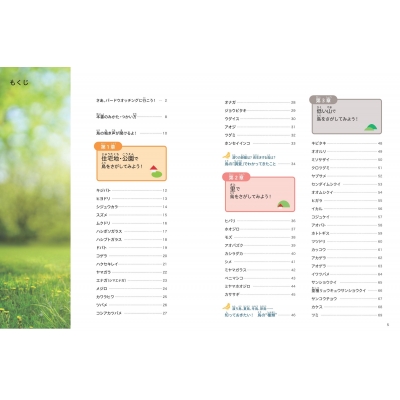Select the pink 第2章 chapter tab label

[236, 177]
